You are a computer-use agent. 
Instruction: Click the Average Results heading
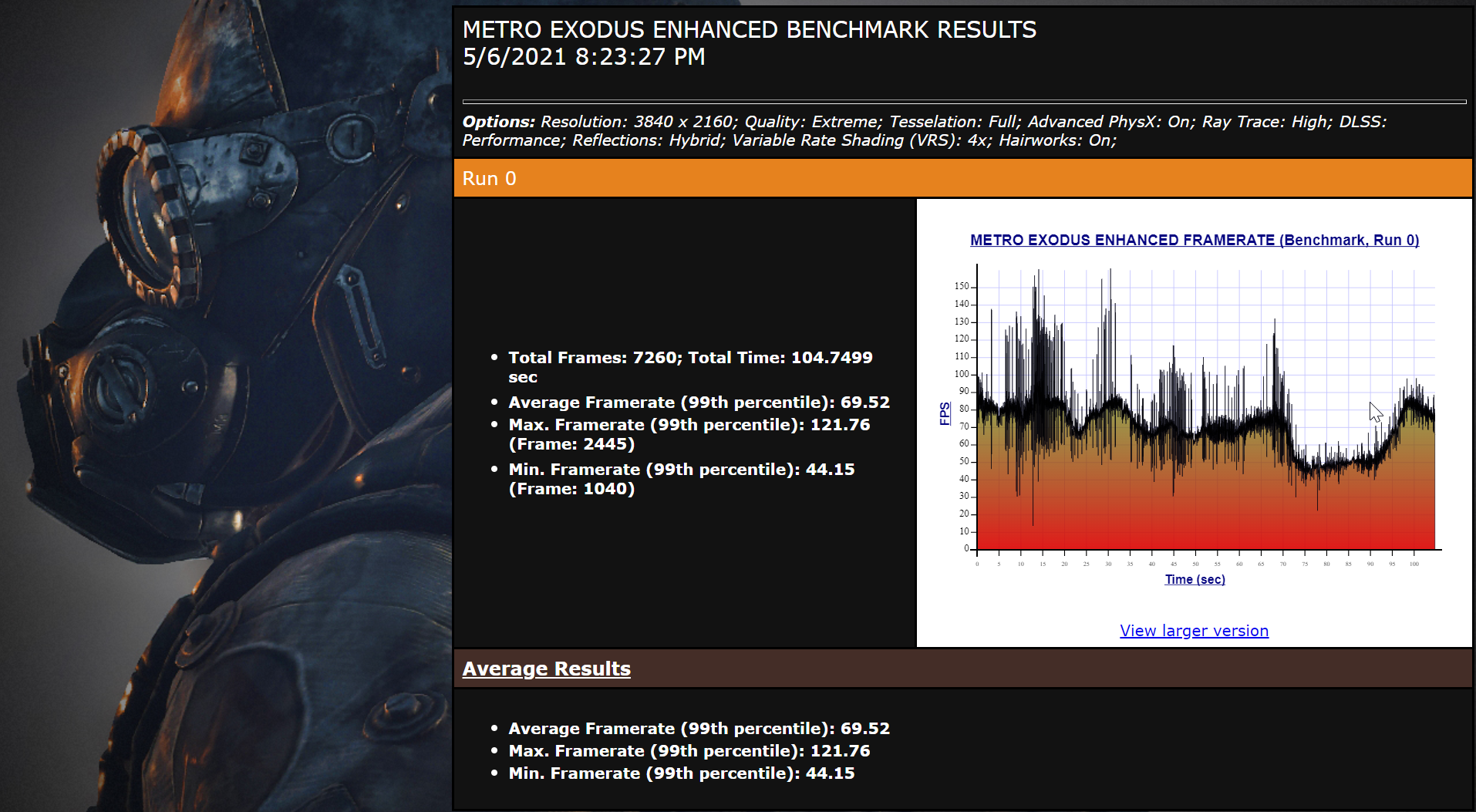[546, 669]
